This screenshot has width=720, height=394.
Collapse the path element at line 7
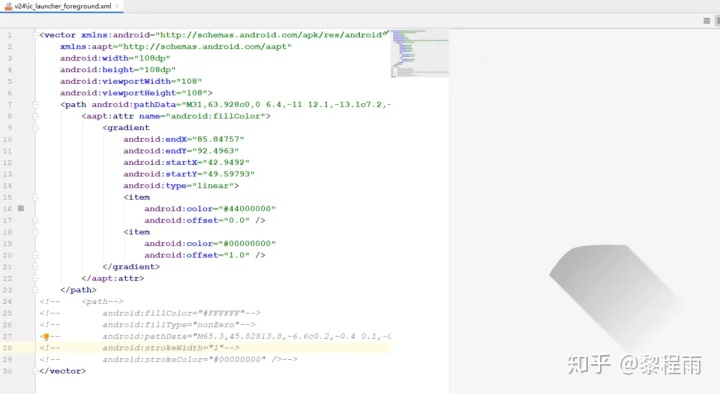tap(35, 105)
